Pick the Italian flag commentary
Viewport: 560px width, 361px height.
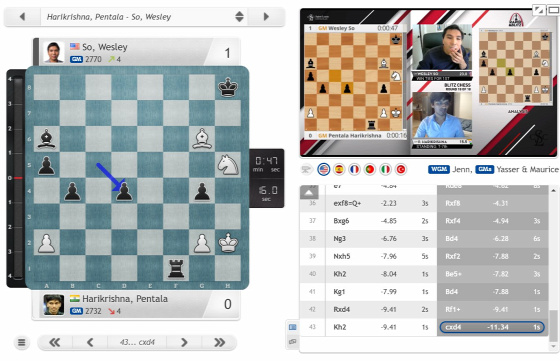[385, 169]
